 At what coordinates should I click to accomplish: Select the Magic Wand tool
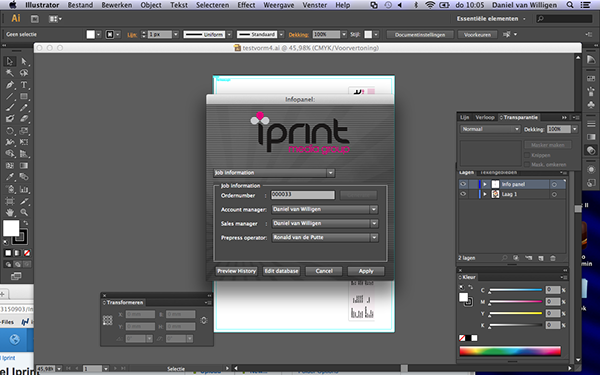10,73
